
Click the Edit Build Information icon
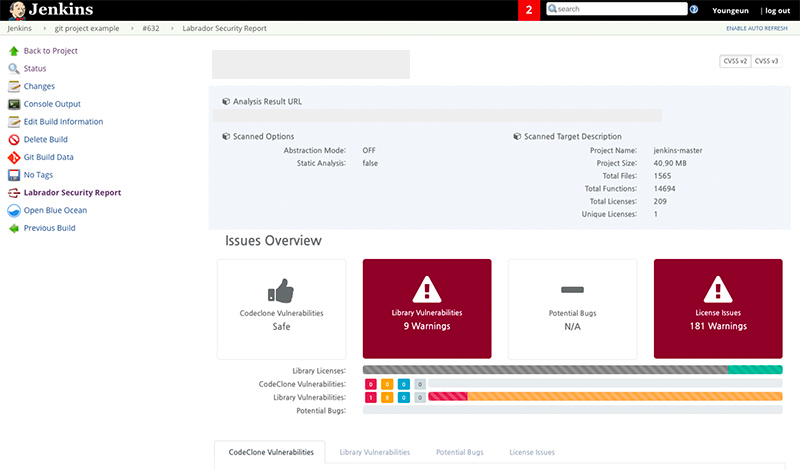14,122
